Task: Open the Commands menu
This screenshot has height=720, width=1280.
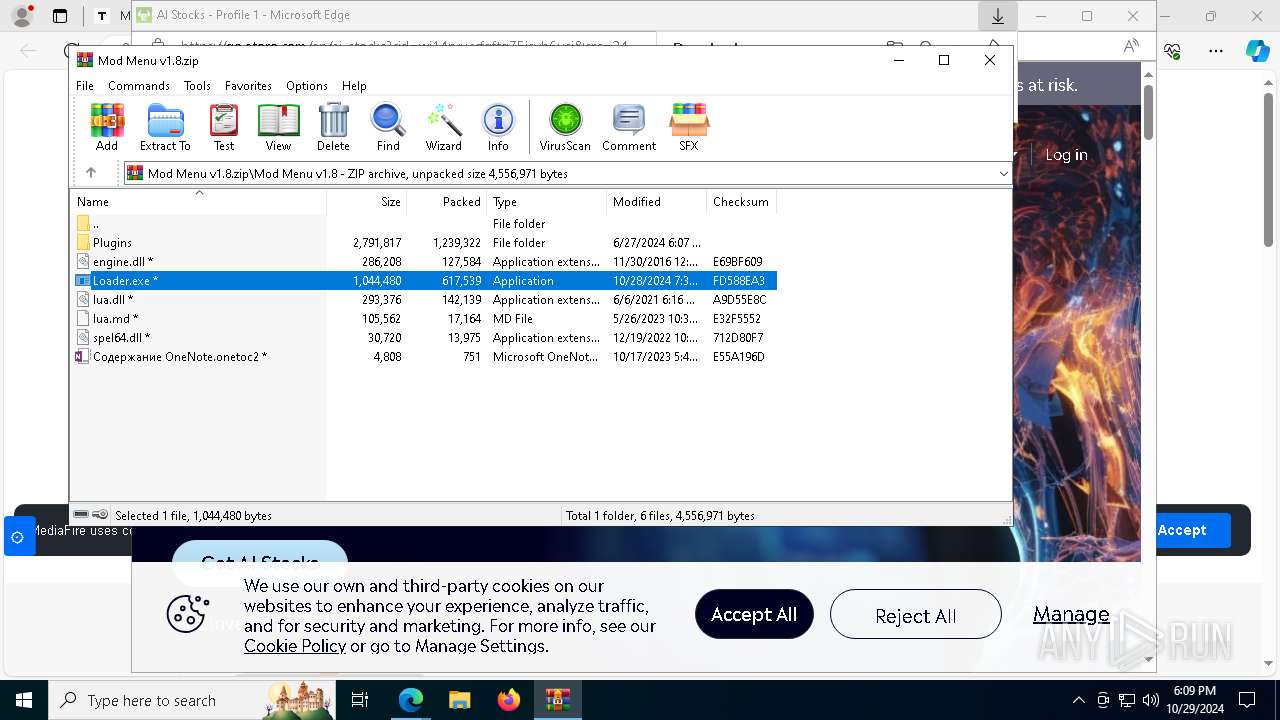Action: point(139,86)
